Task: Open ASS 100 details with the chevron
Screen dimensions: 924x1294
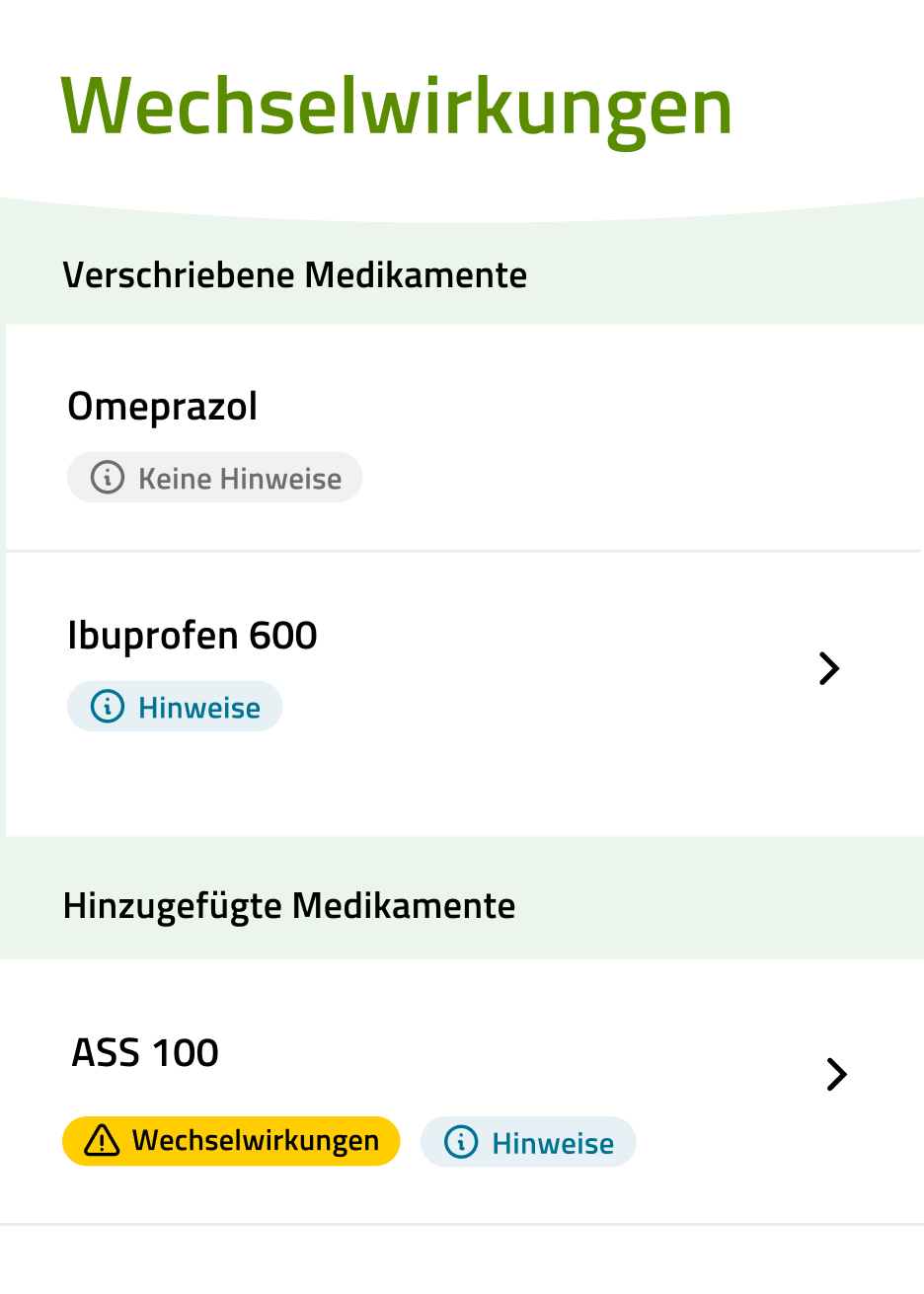Action: pyautogui.click(x=836, y=1074)
